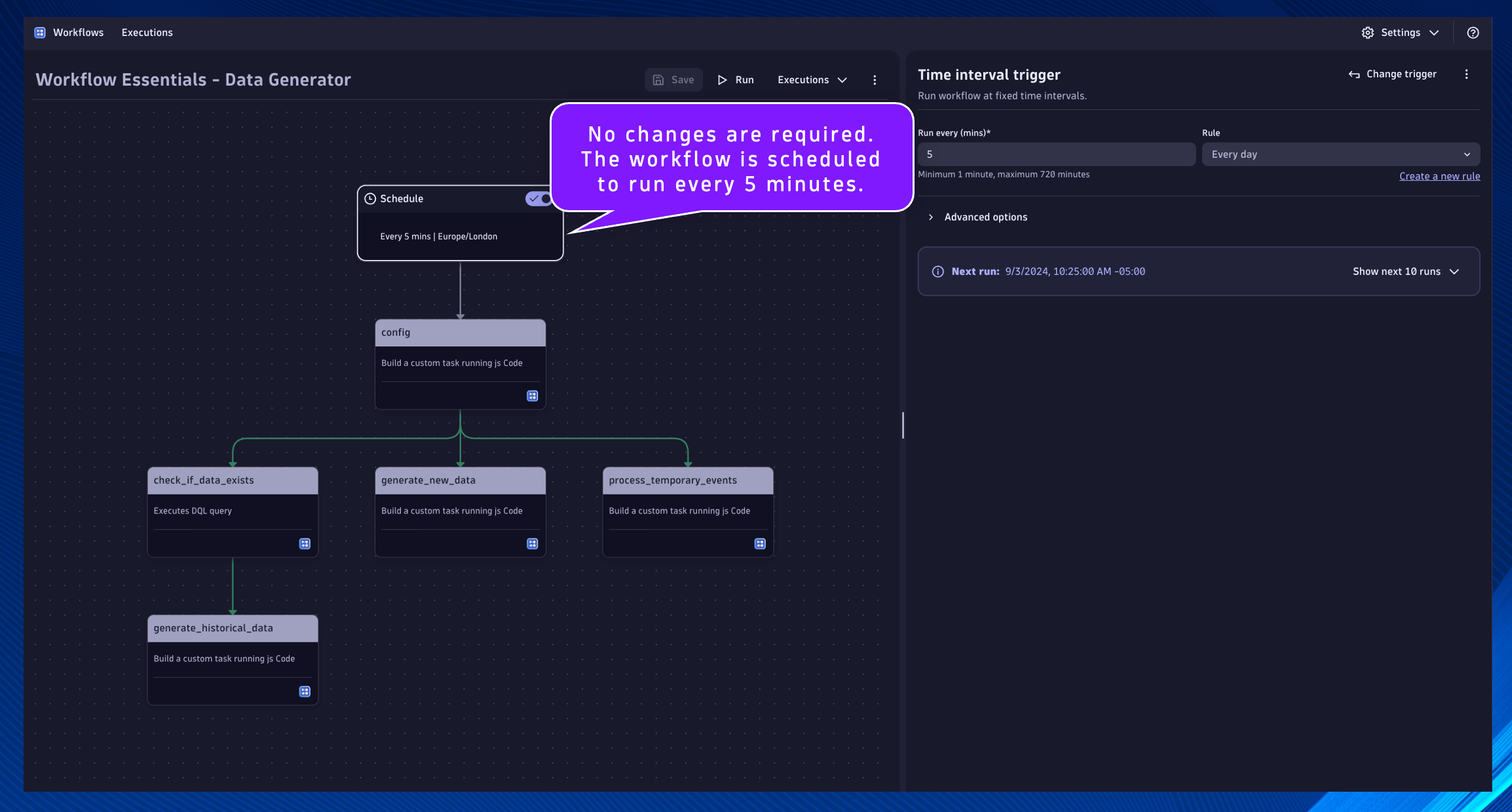Click the config task action icon

[533, 396]
